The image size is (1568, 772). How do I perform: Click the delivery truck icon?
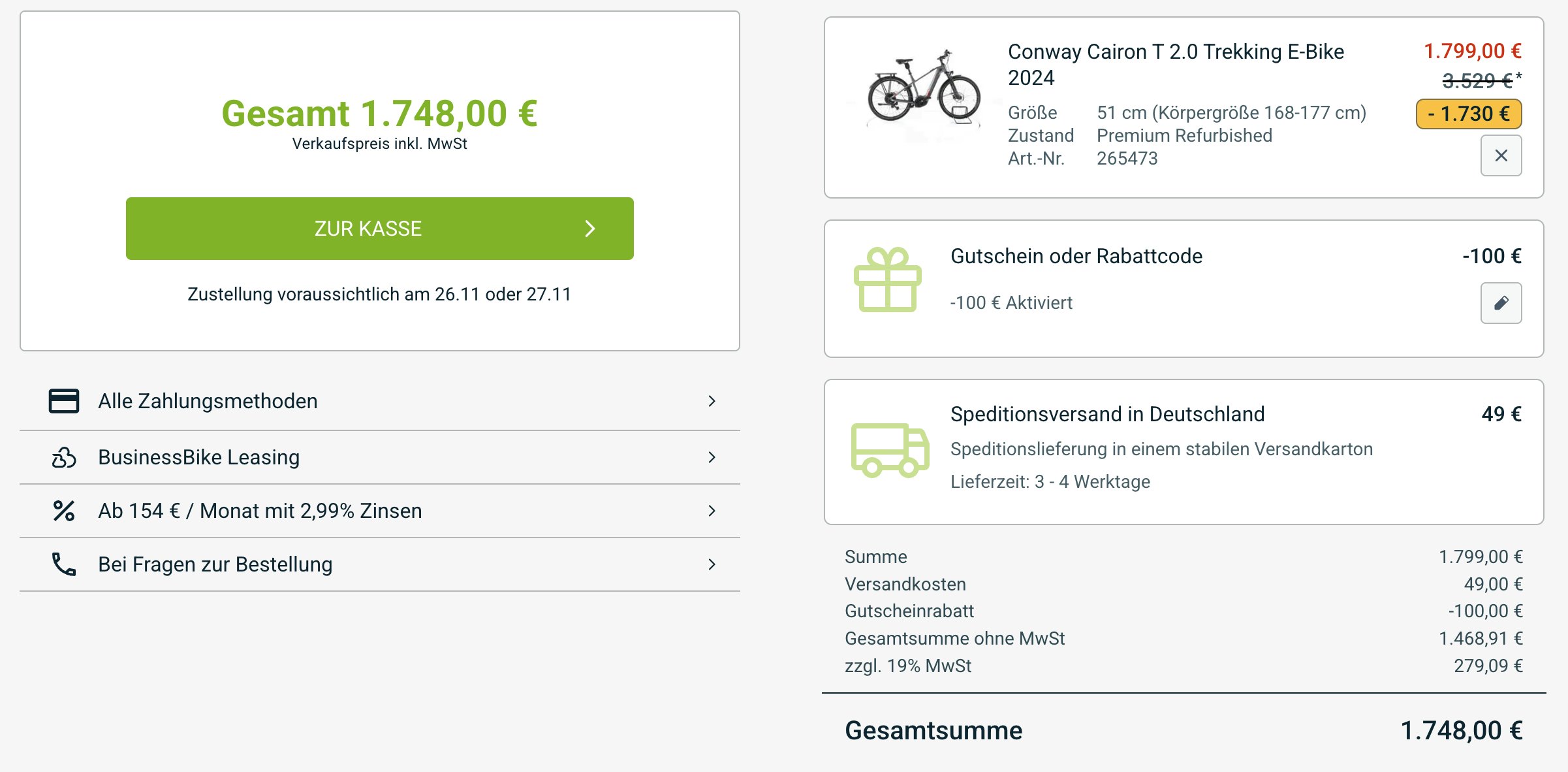890,450
